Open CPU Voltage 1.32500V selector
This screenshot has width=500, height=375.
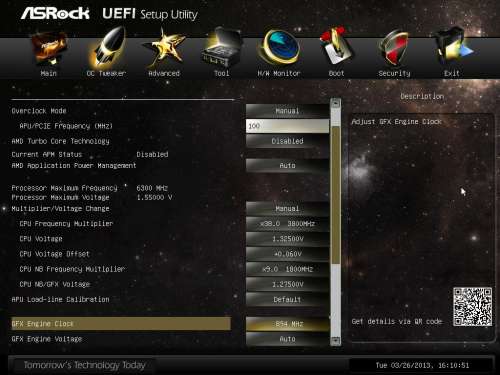pyautogui.click(x=287, y=239)
